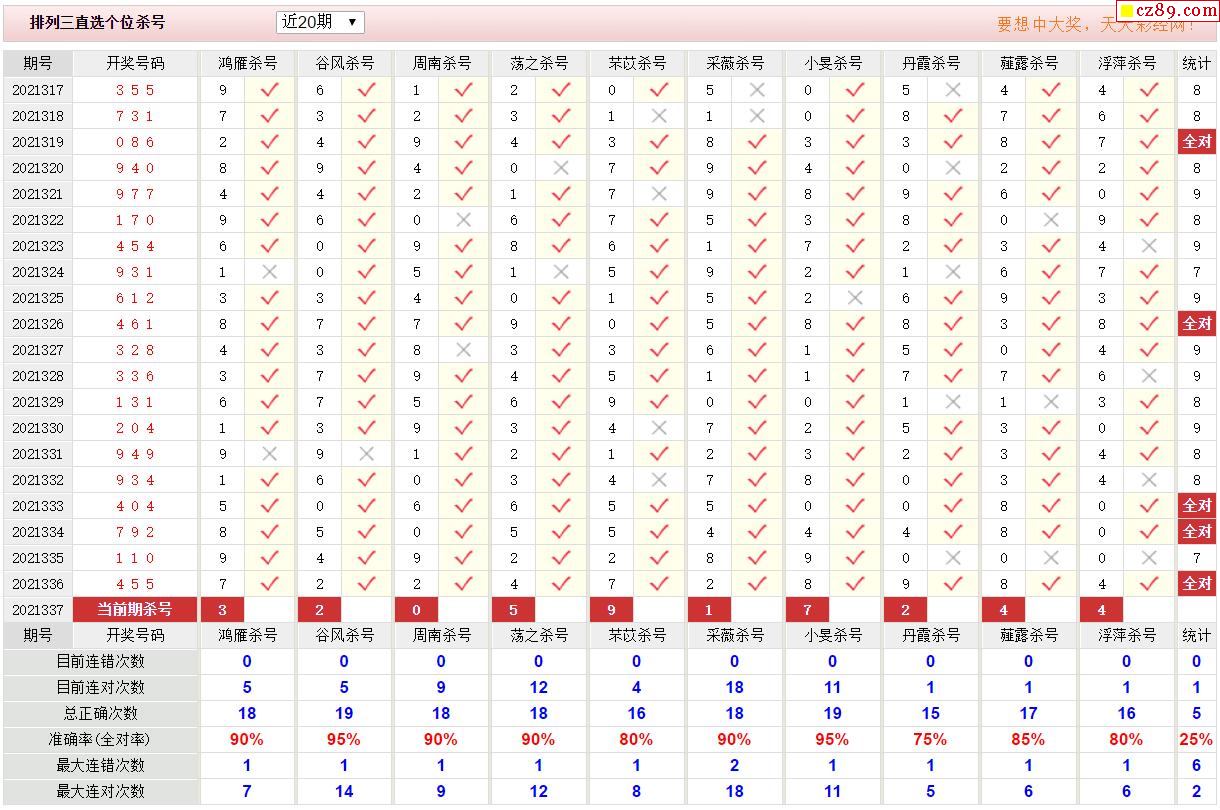
Task: Click the X mark for 小旻杀号 in row 2021325
Action: coord(854,298)
